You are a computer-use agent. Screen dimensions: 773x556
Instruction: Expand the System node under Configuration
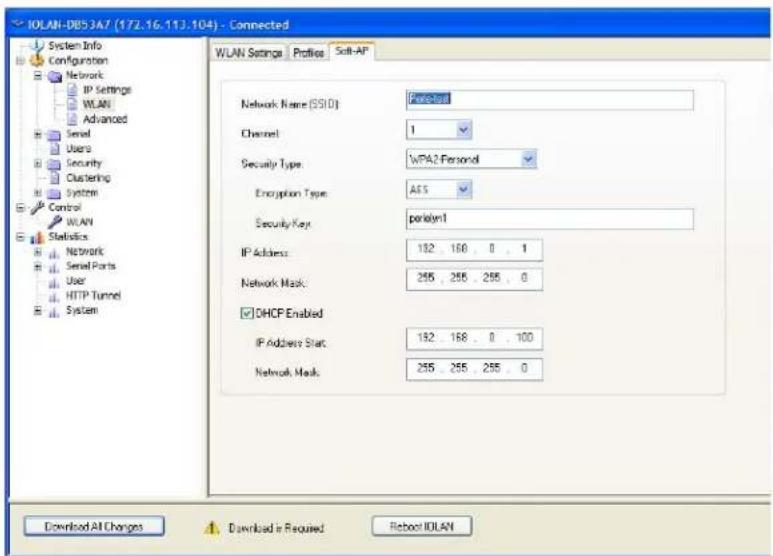click(38, 193)
